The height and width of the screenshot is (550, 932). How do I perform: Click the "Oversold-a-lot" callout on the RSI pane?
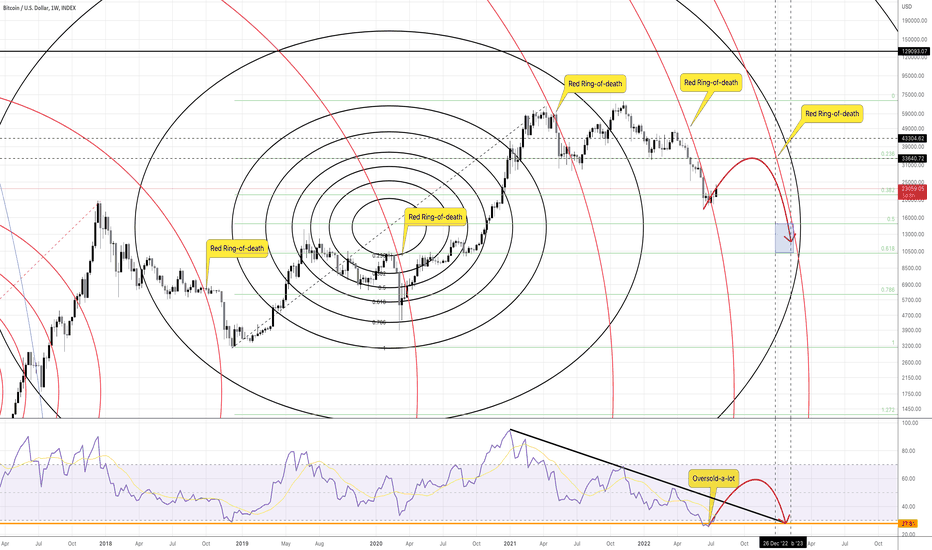pyautogui.click(x=714, y=478)
